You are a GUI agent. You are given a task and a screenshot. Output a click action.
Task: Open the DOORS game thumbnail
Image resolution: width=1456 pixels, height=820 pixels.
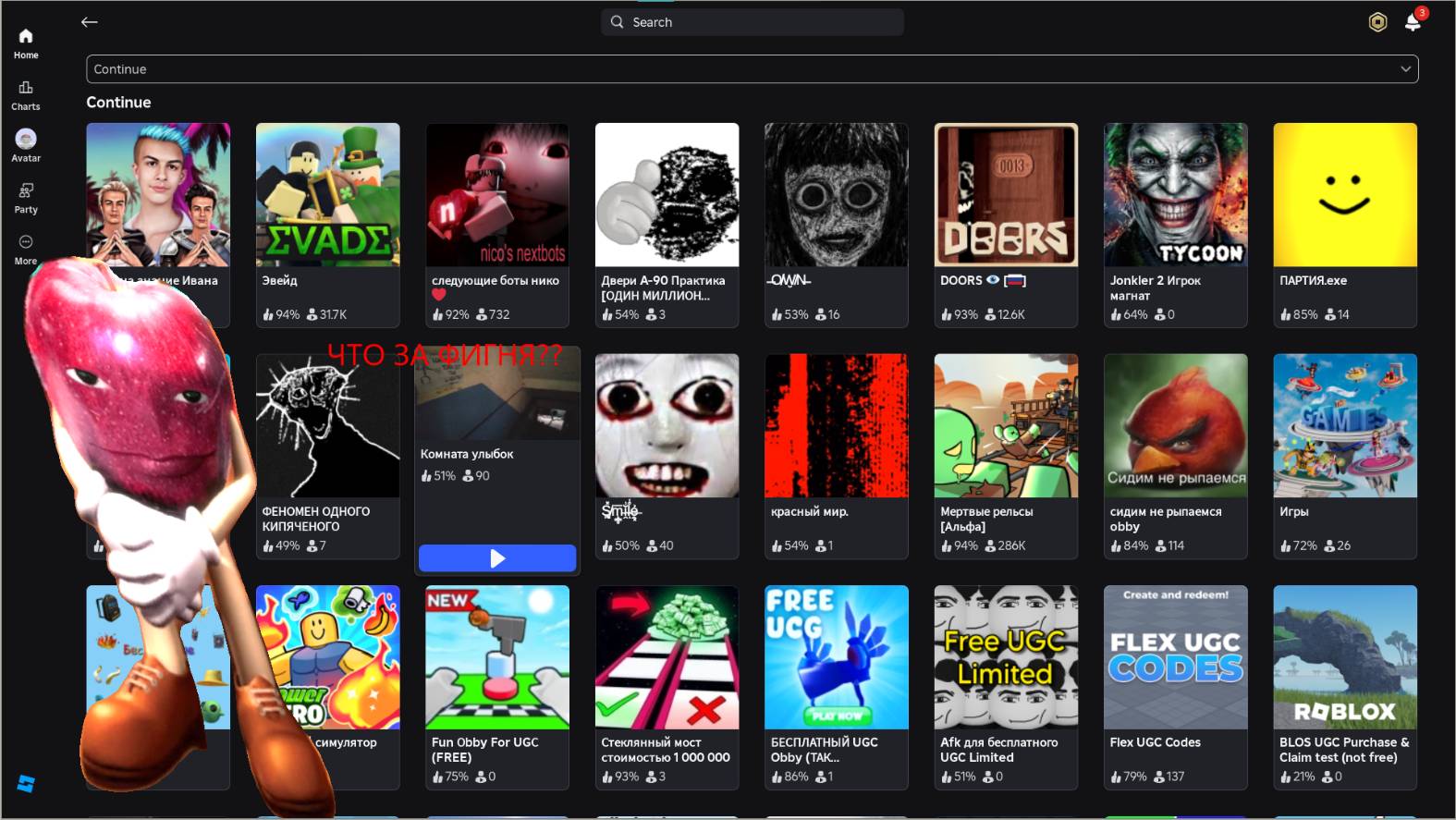pyautogui.click(x=1006, y=195)
